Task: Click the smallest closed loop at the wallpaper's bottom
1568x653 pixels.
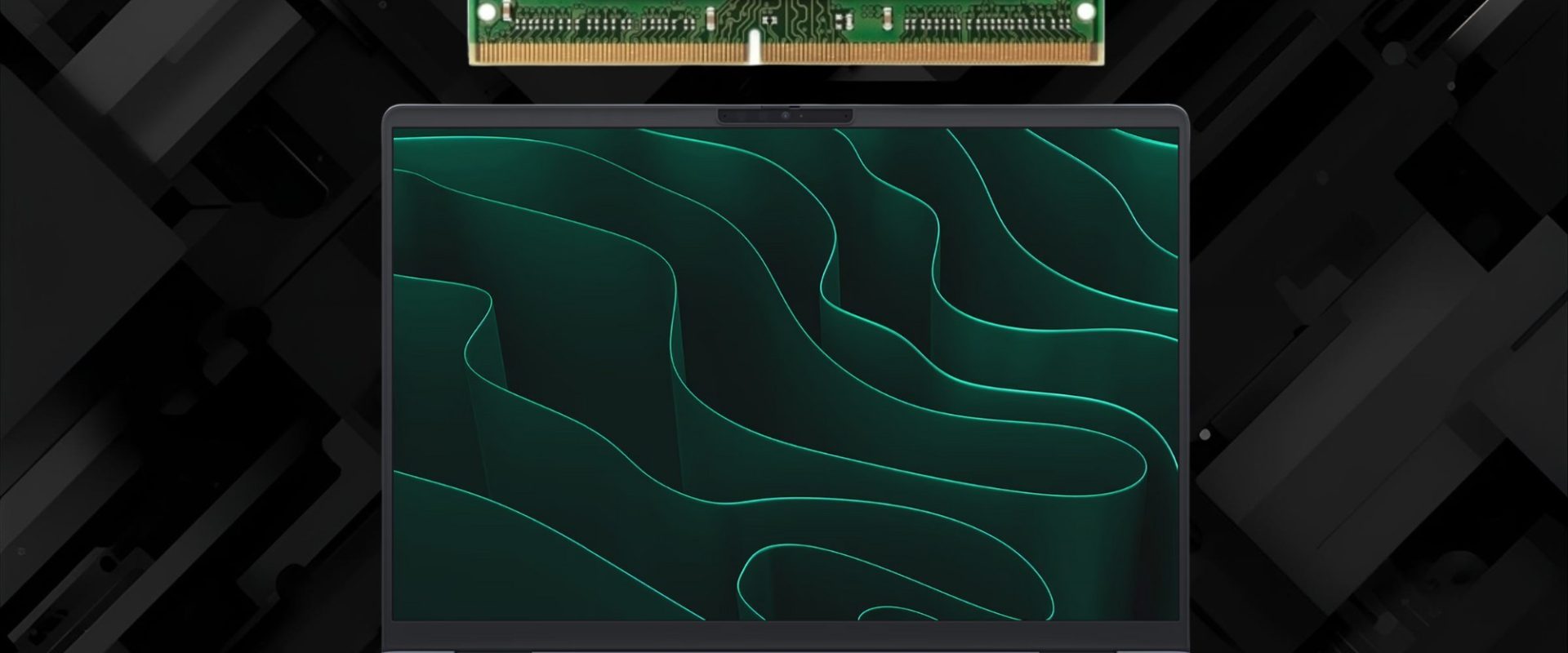Action: coord(886,613)
